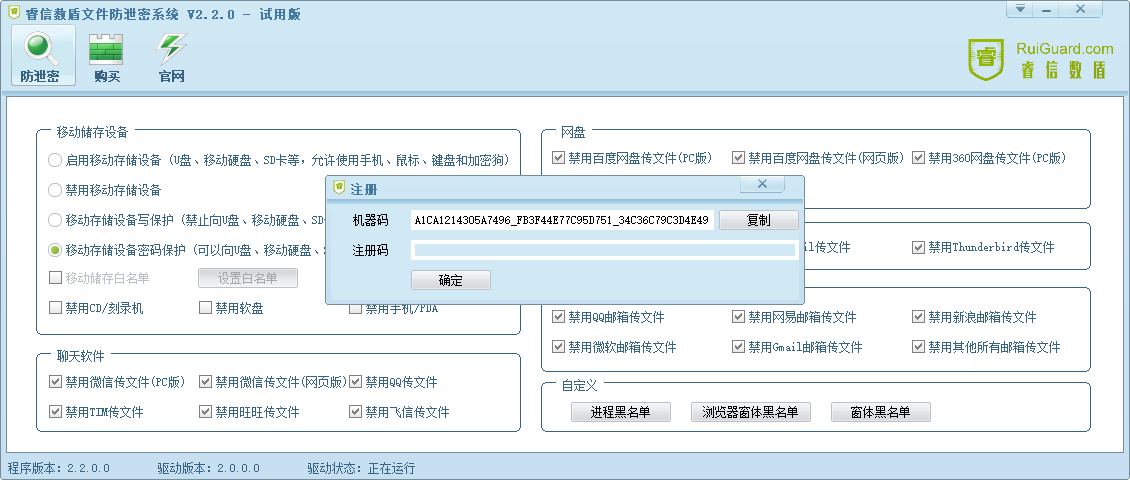
Task: Select 移动存储设备写保护 radio option
Action: tap(55, 220)
